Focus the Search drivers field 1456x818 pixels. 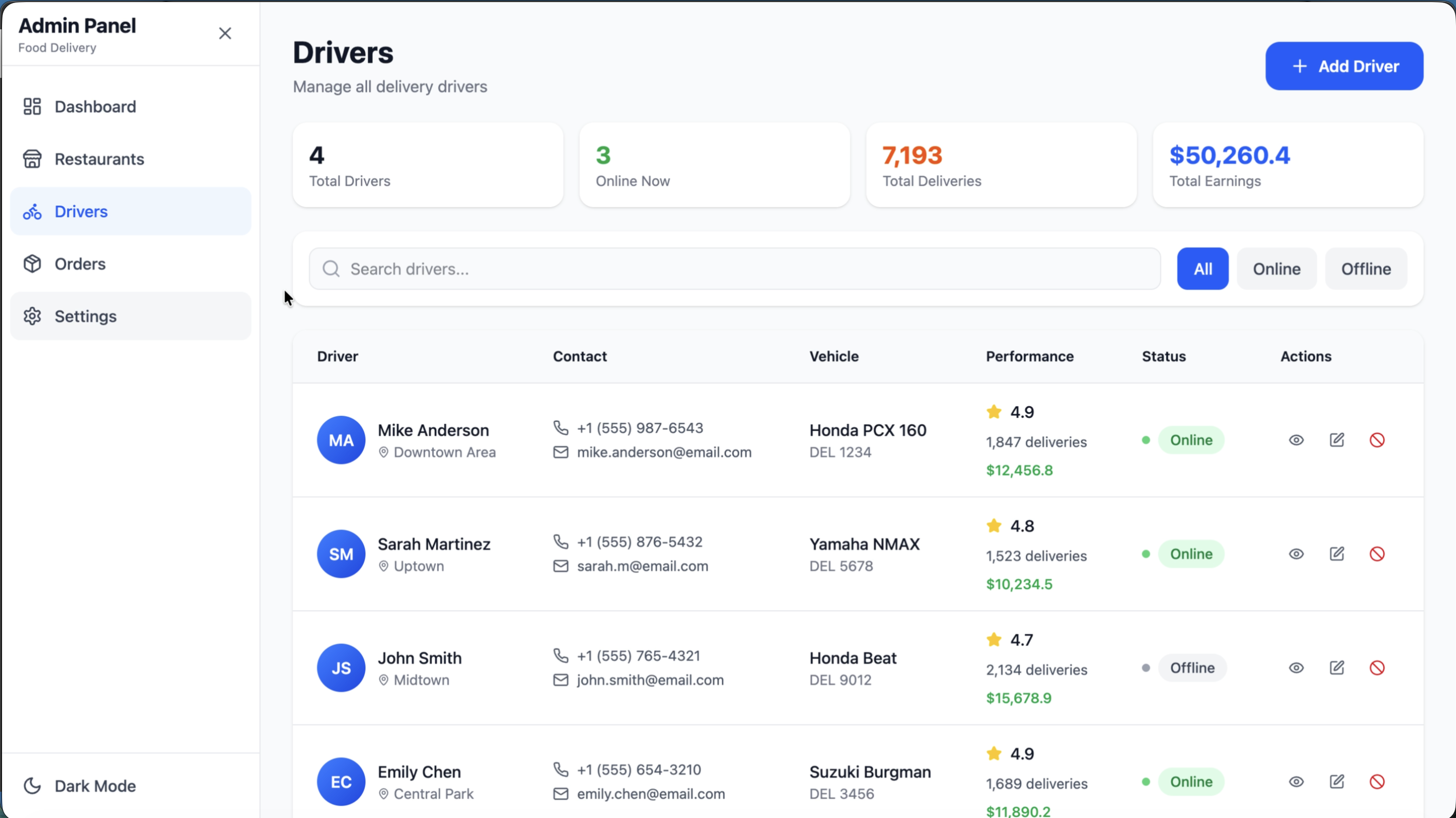click(735, 269)
